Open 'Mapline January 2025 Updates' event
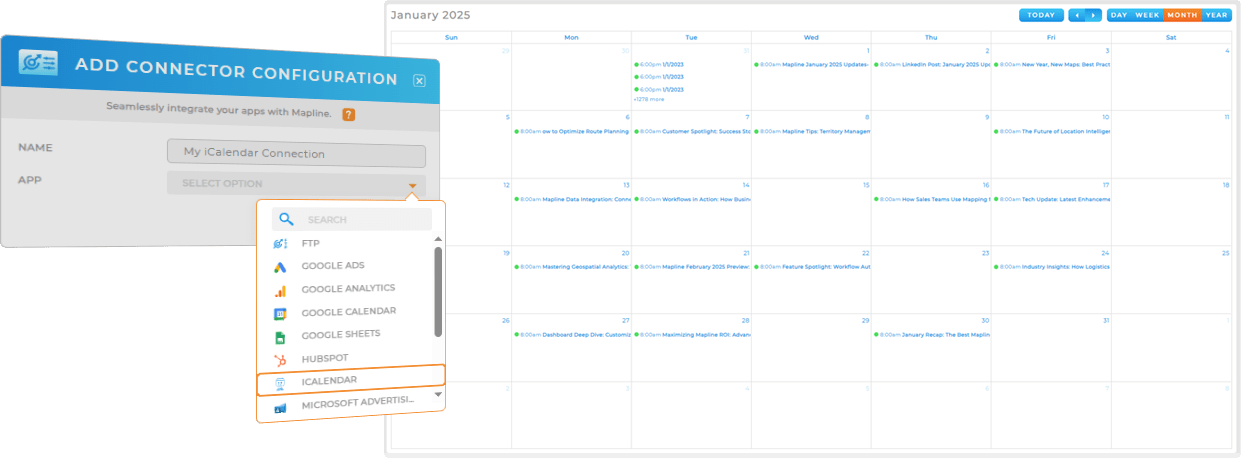The image size is (1241, 458). pyautogui.click(x=811, y=64)
